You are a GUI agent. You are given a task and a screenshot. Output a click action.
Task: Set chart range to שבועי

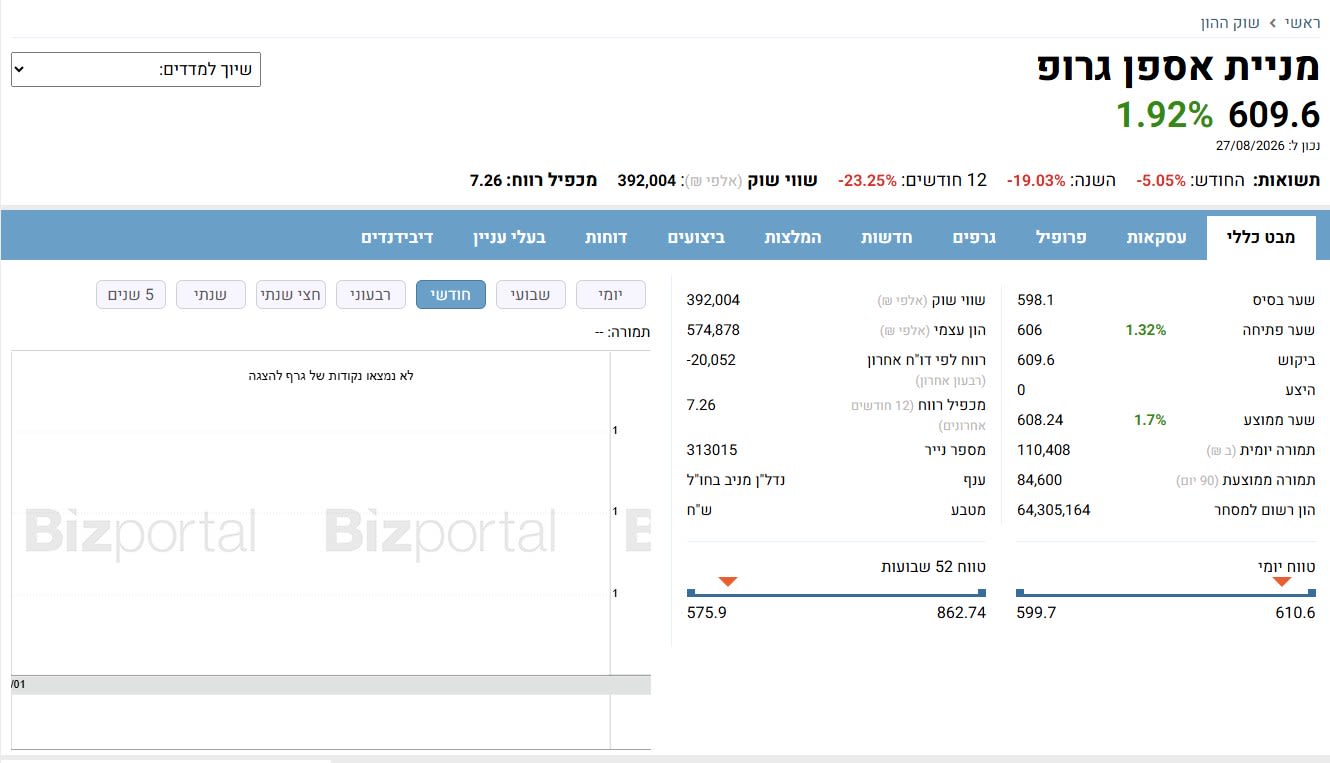tap(531, 295)
